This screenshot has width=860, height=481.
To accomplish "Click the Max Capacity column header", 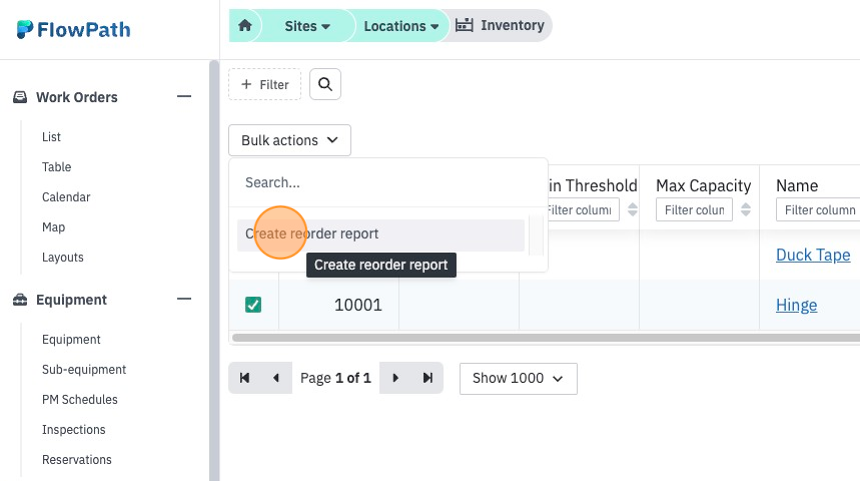I will 703,186.
